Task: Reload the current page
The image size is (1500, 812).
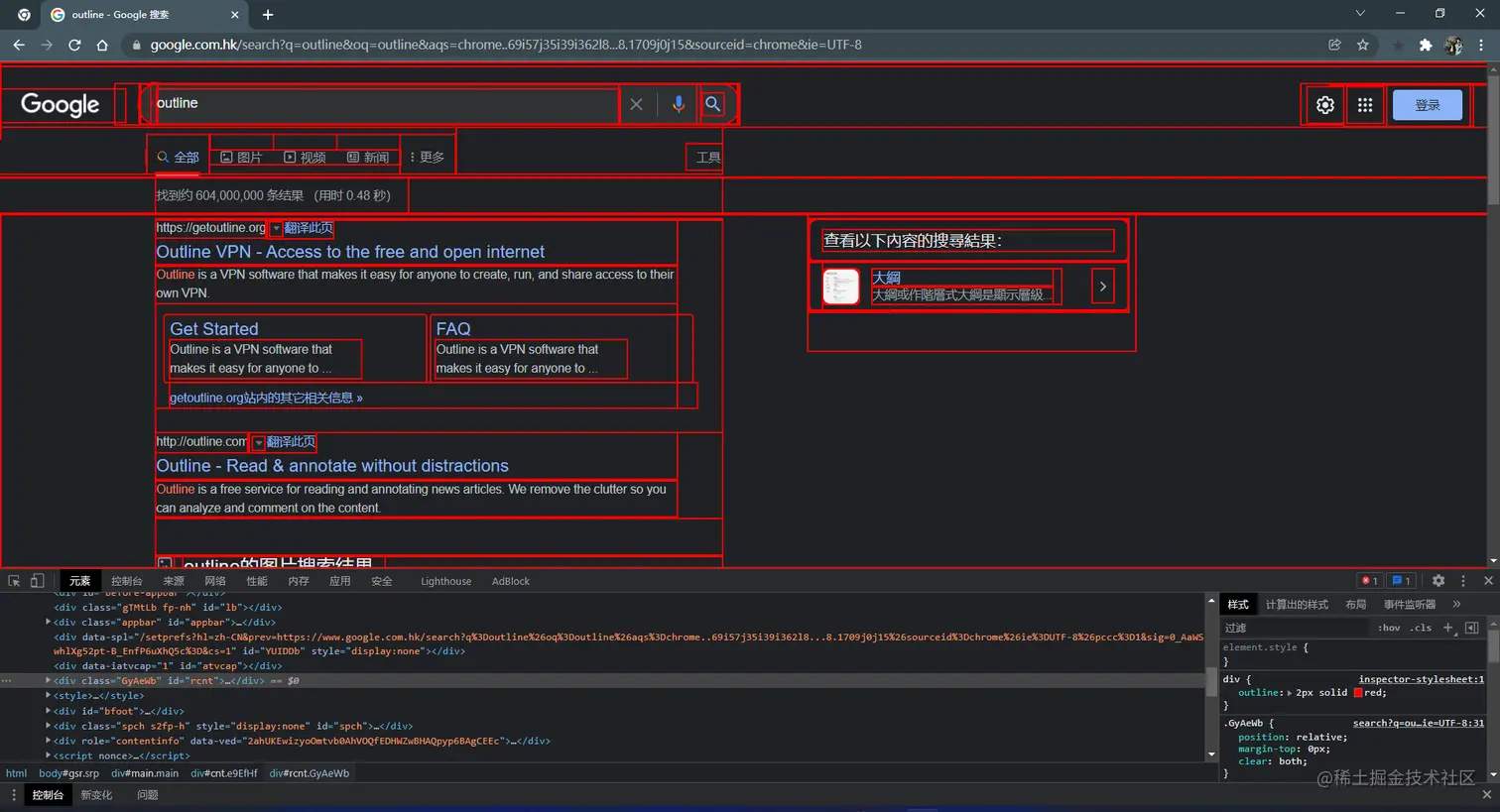Action: tap(74, 45)
